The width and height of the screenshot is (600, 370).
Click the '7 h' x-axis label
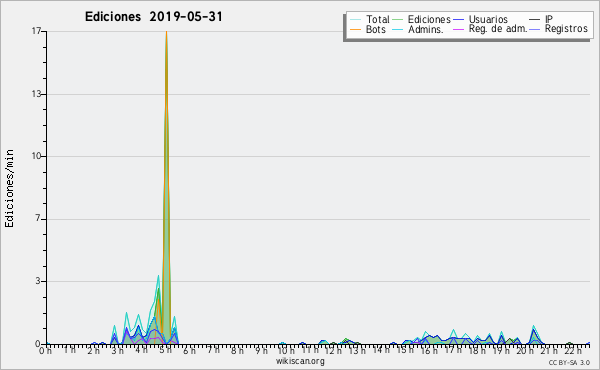(x=213, y=350)
